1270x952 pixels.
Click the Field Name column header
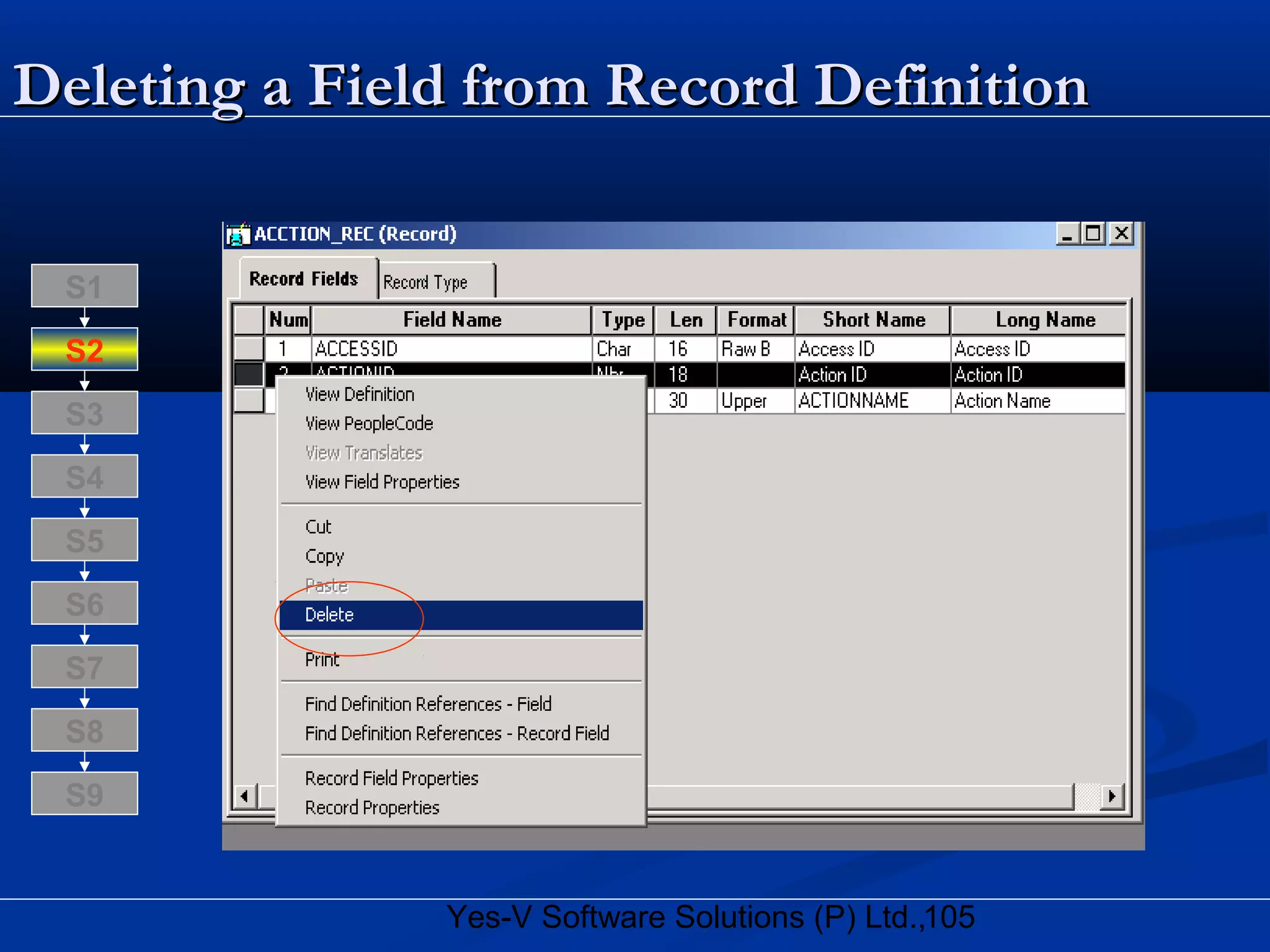coord(451,320)
